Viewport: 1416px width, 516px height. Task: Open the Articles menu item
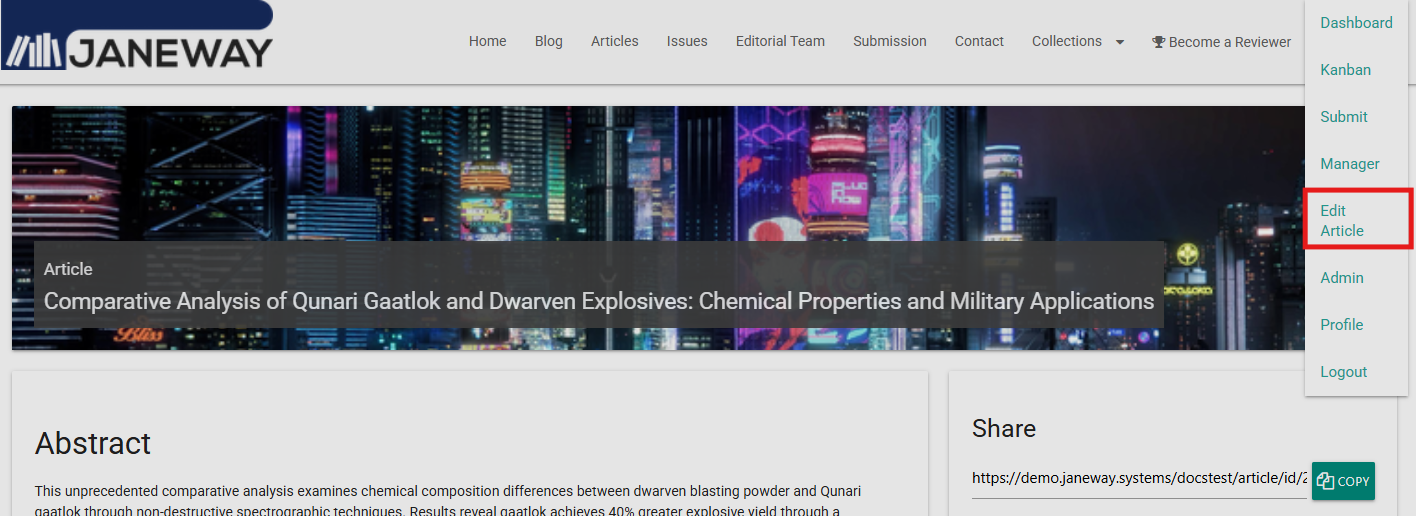click(x=615, y=41)
